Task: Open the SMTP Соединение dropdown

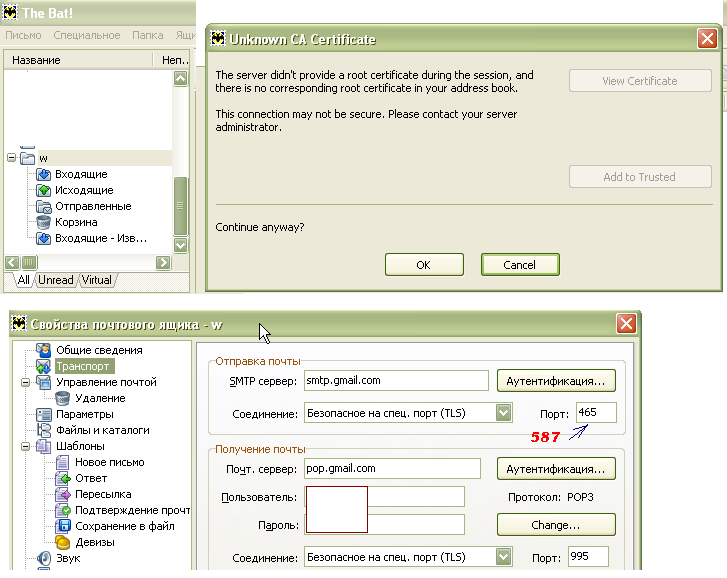Action: pyautogui.click(x=504, y=413)
